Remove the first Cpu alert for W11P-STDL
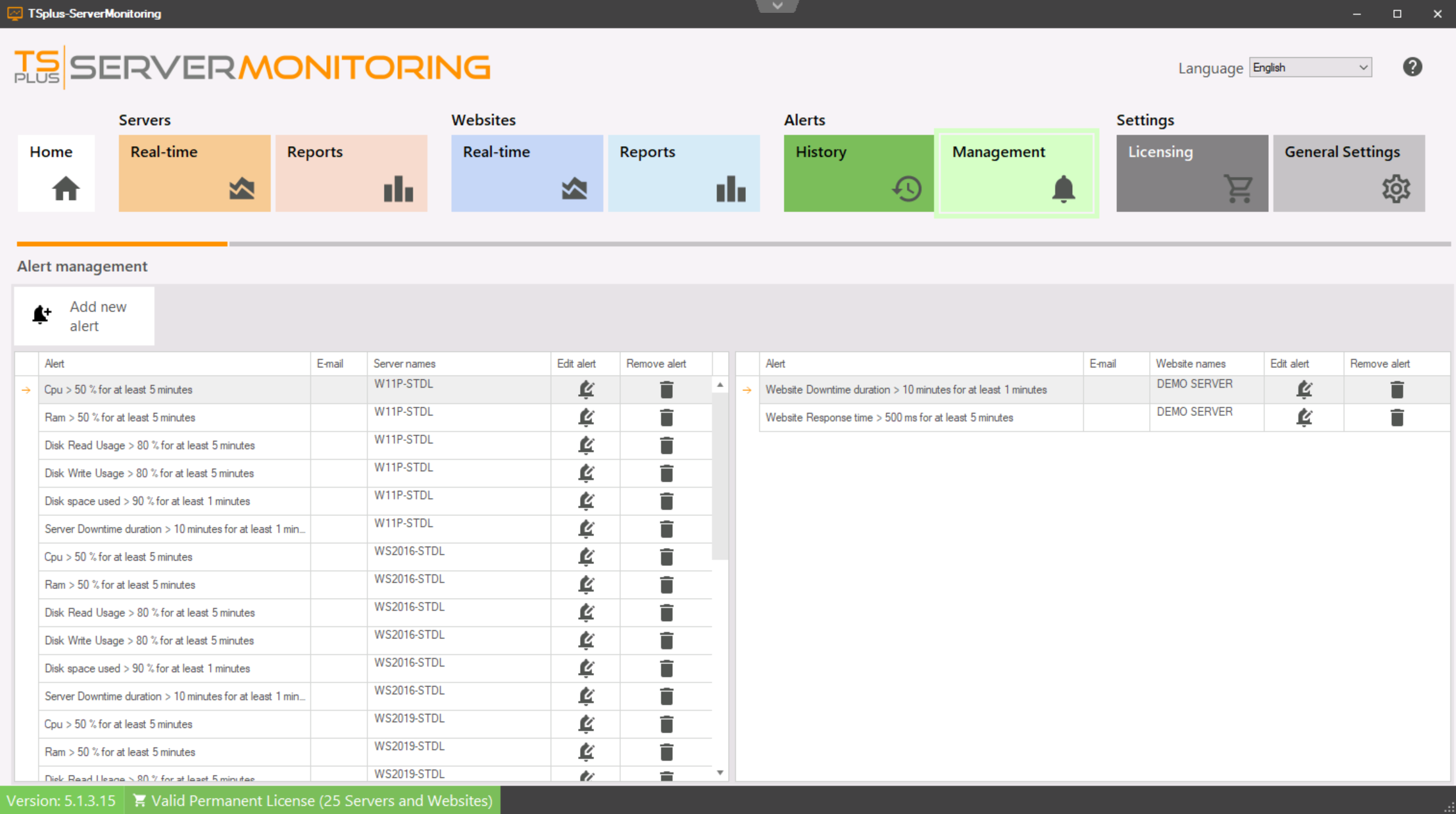1456x814 pixels. tap(666, 390)
